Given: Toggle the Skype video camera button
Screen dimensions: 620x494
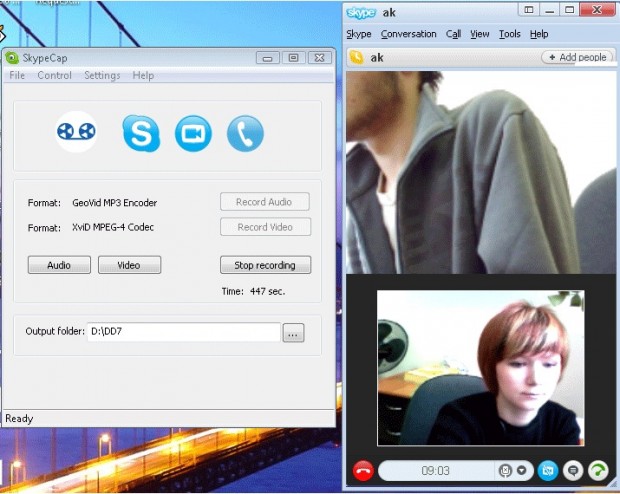Looking at the screenshot, I should (x=548, y=471).
